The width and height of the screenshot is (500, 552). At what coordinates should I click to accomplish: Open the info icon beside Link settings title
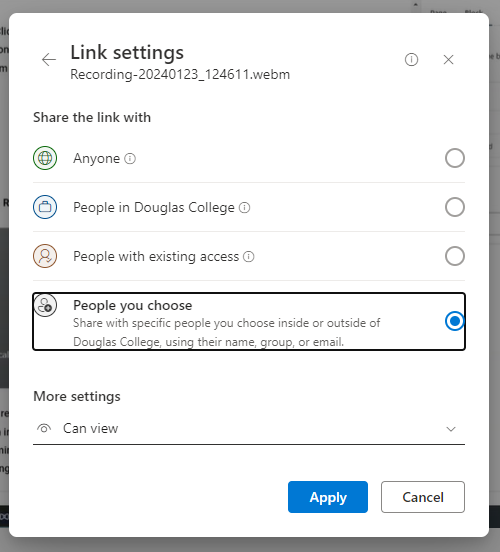coord(411,59)
